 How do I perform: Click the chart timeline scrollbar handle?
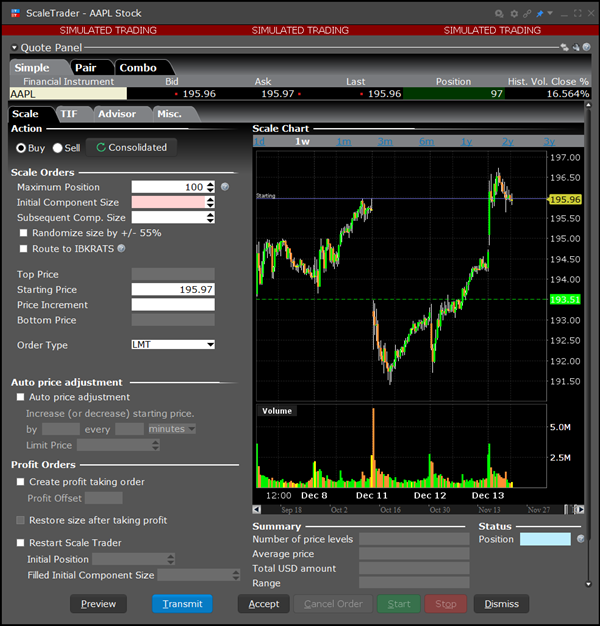tap(566, 509)
